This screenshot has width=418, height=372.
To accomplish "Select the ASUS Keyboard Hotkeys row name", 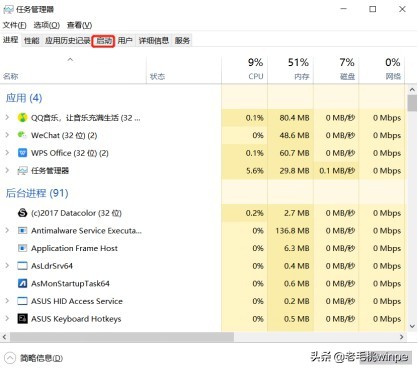I will point(76,319).
